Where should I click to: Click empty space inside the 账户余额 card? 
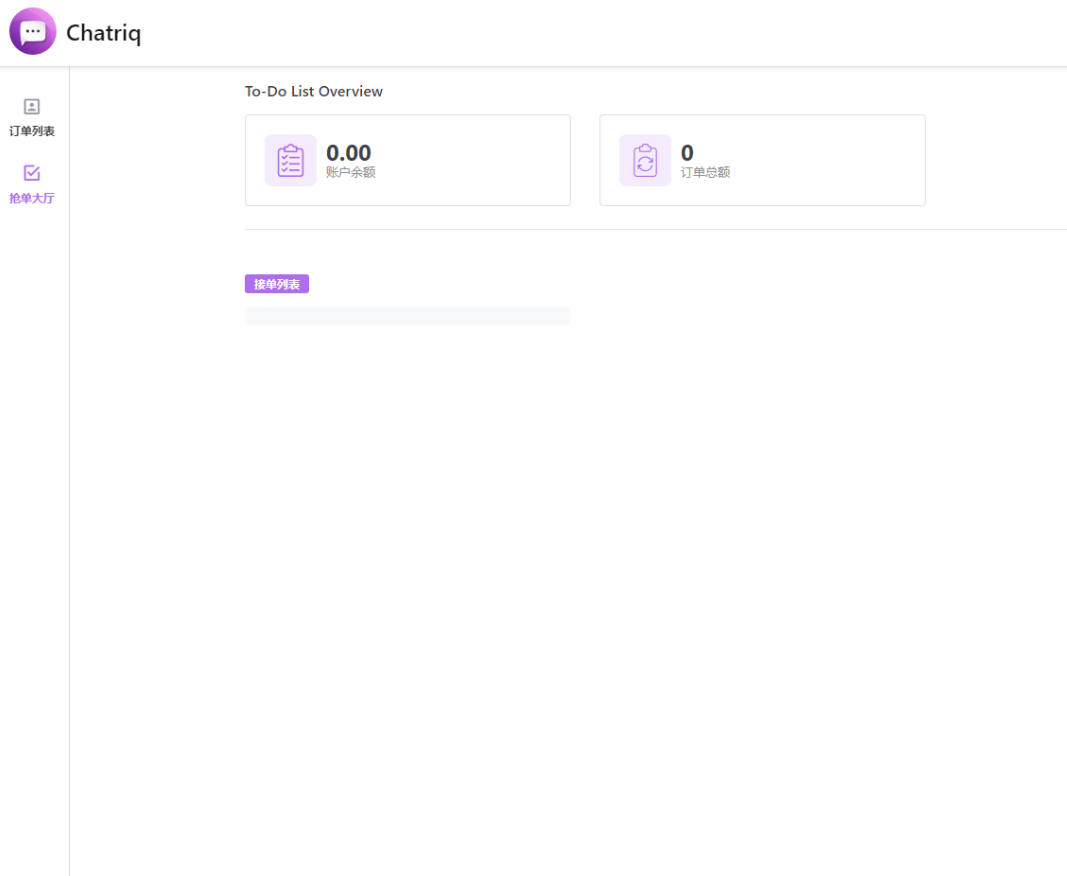(x=480, y=160)
